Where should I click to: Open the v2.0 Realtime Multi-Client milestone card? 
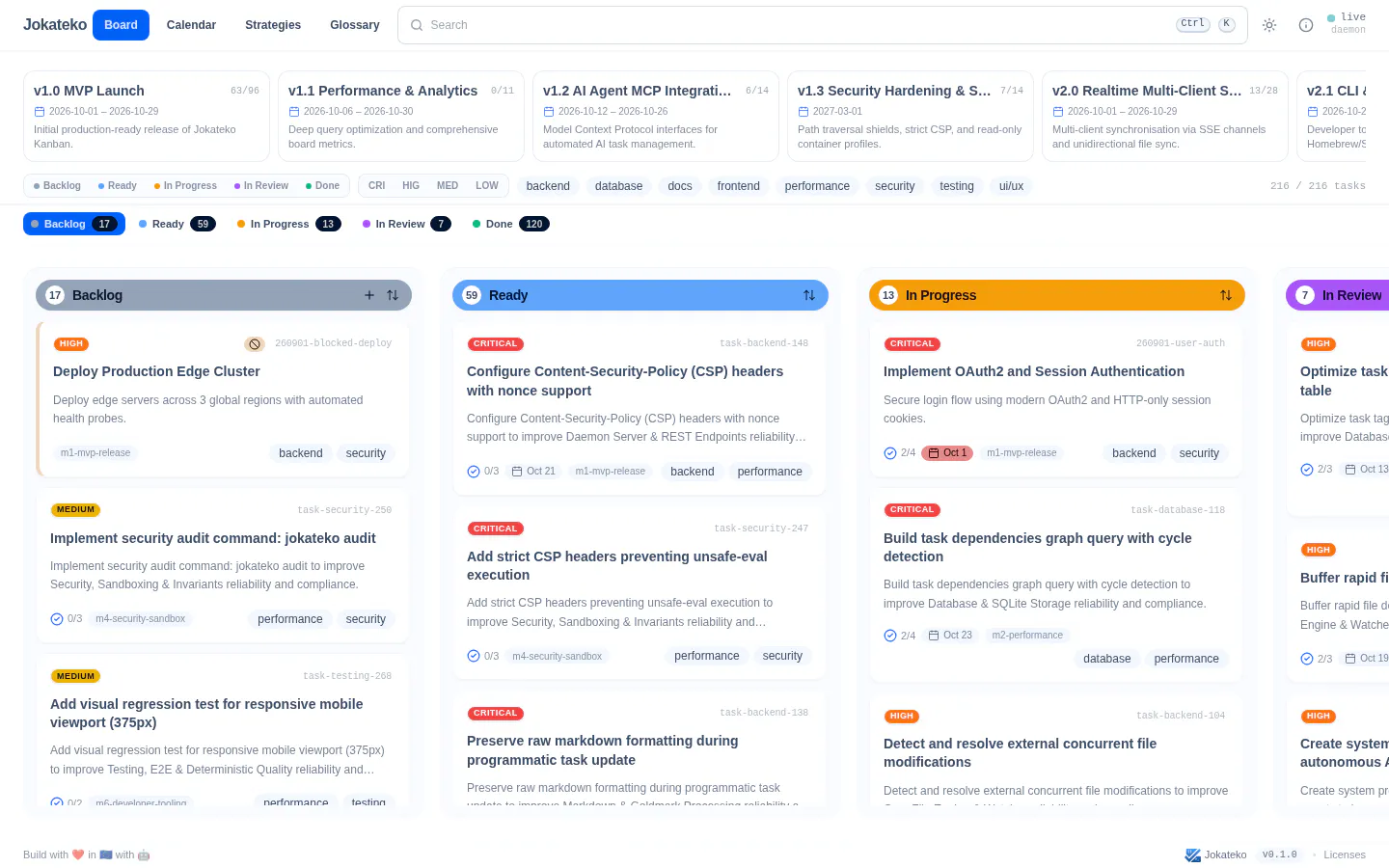[1165, 116]
